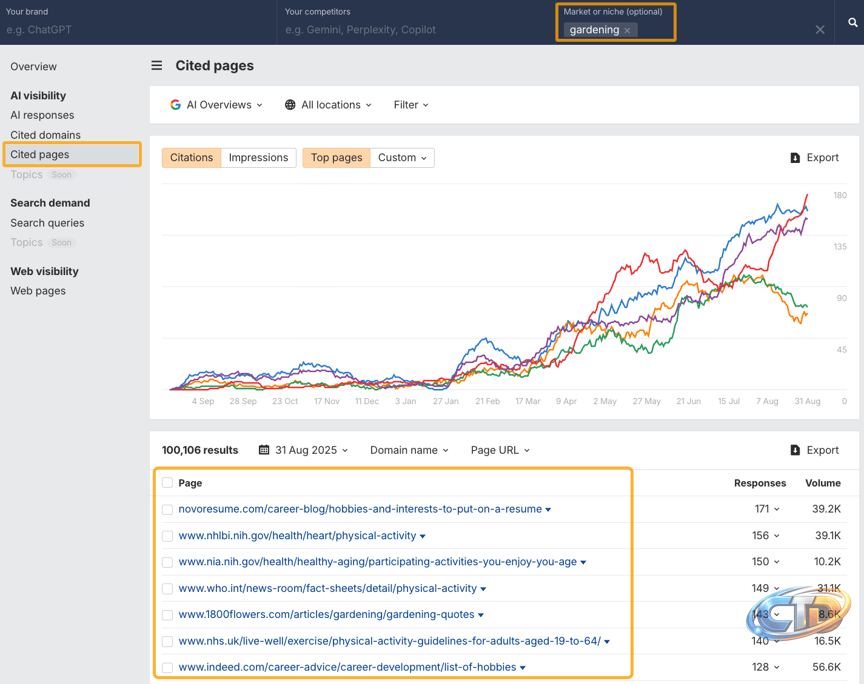
Task: Expand the indeed.com page URL arrow
Action: point(523,668)
